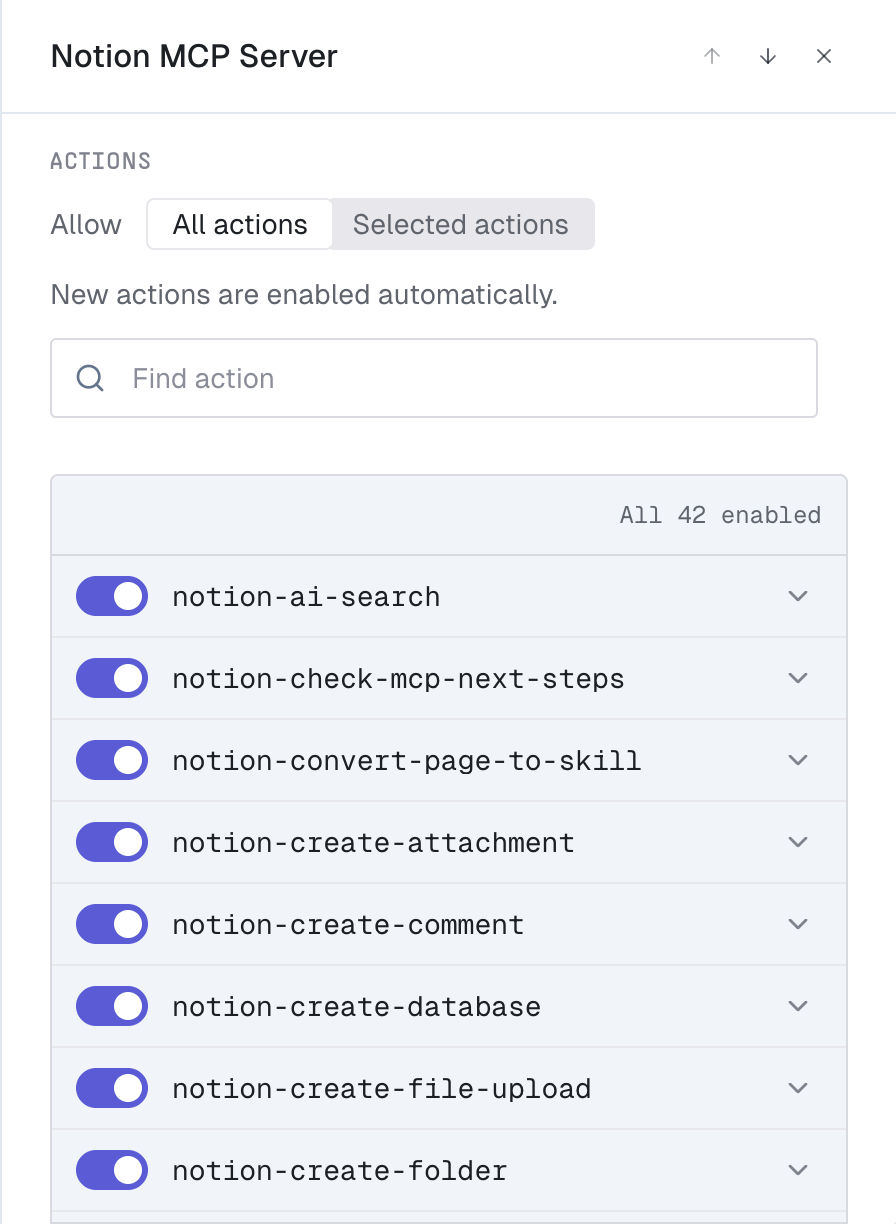
Task: Close the Notion MCP Server panel
Action: click(824, 56)
